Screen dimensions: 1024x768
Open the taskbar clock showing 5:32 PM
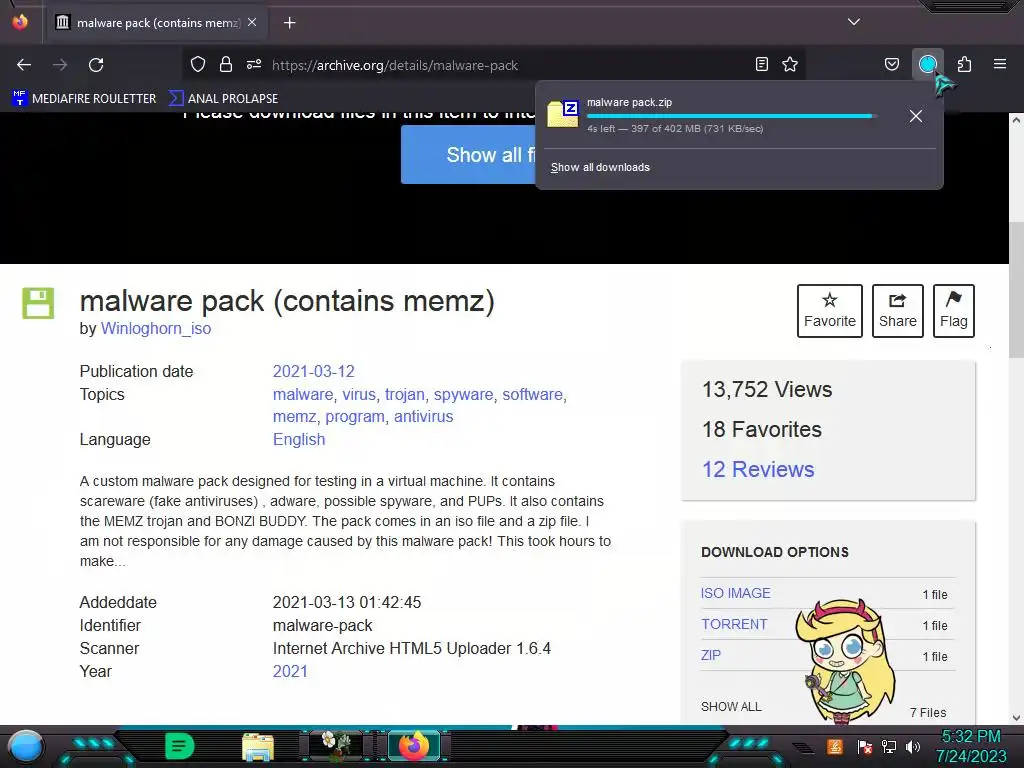coord(971,746)
